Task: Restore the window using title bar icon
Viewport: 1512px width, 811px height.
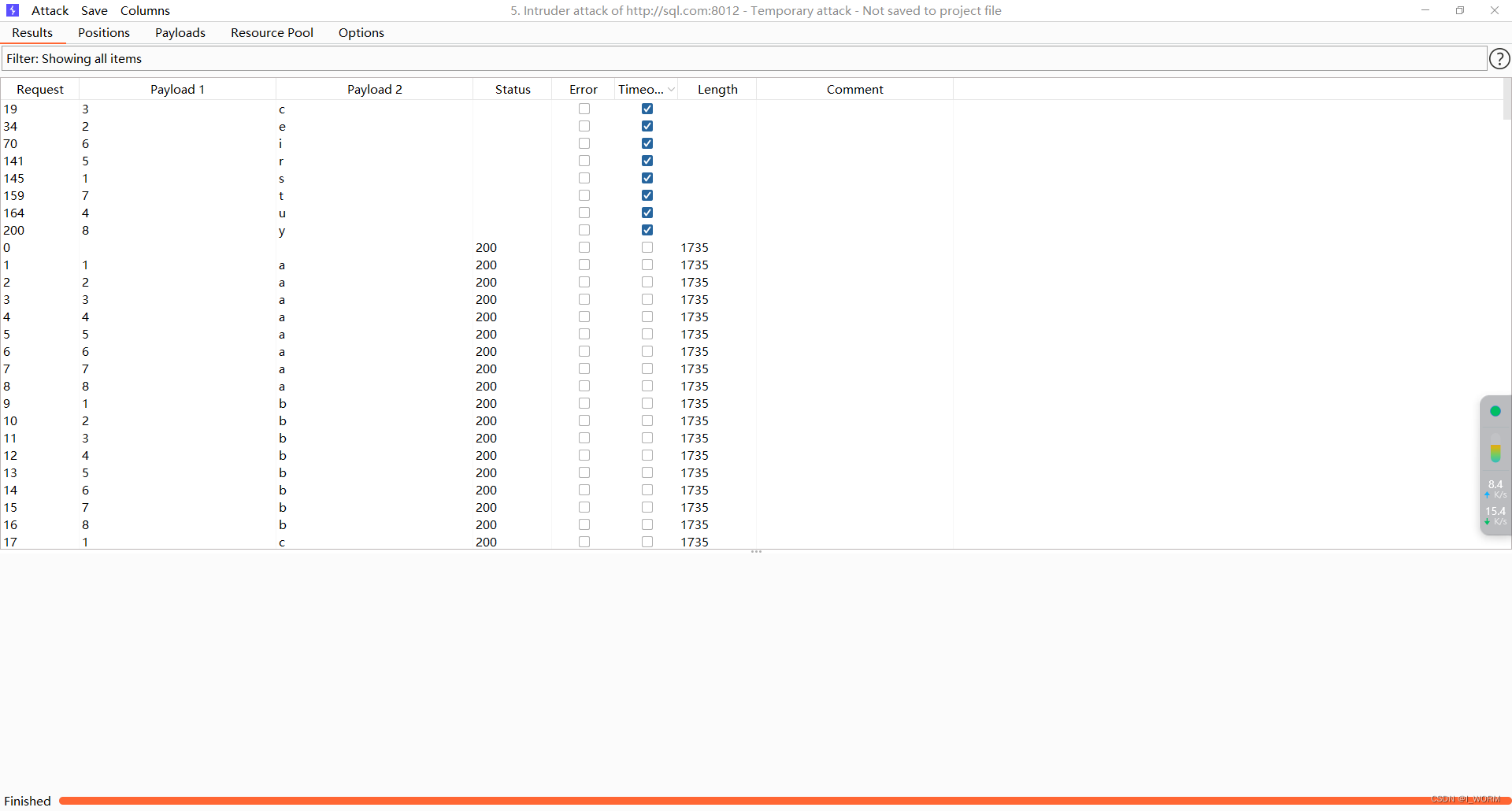Action: coord(1460,10)
